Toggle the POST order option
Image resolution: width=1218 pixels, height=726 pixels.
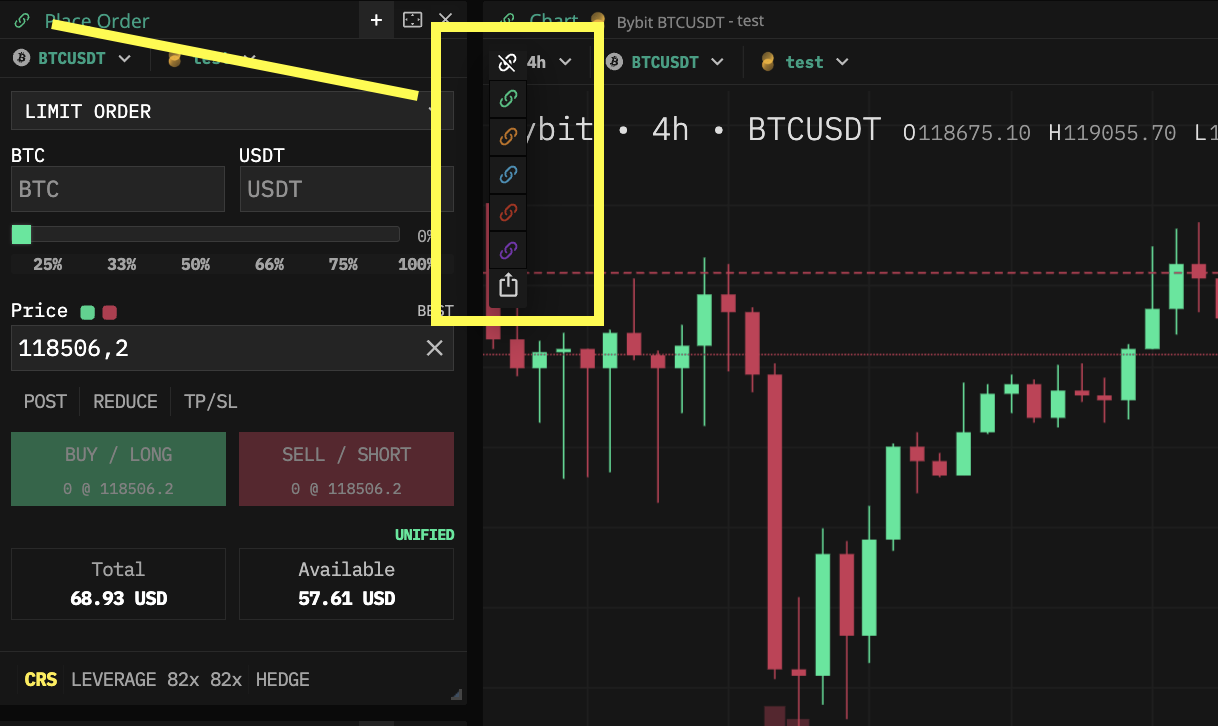click(45, 401)
